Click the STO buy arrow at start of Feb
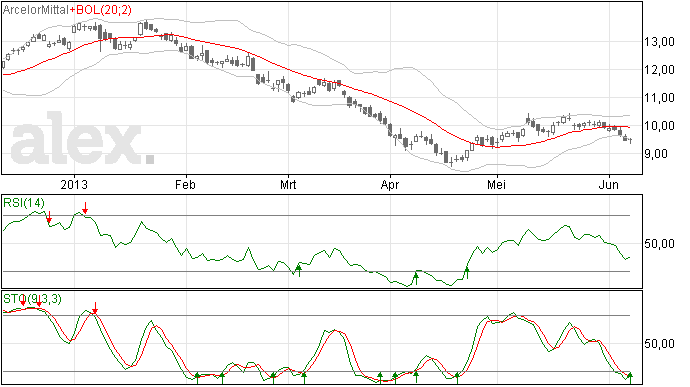This screenshot has height=387, width=690. [197, 378]
